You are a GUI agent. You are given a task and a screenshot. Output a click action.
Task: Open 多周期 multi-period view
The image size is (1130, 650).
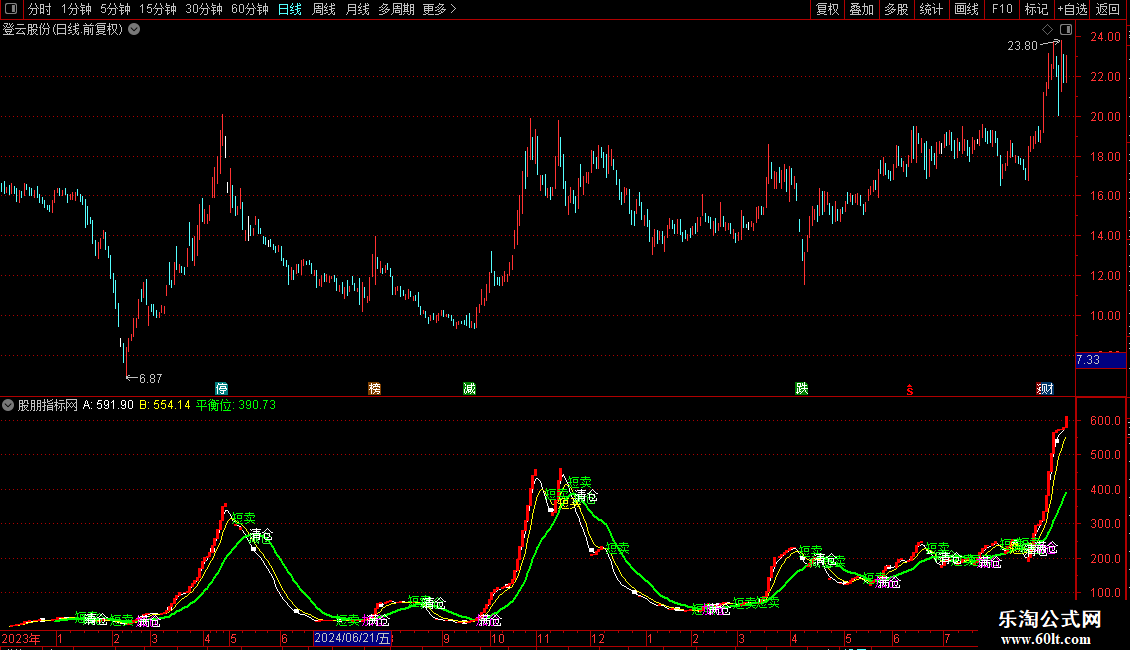click(396, 9)
